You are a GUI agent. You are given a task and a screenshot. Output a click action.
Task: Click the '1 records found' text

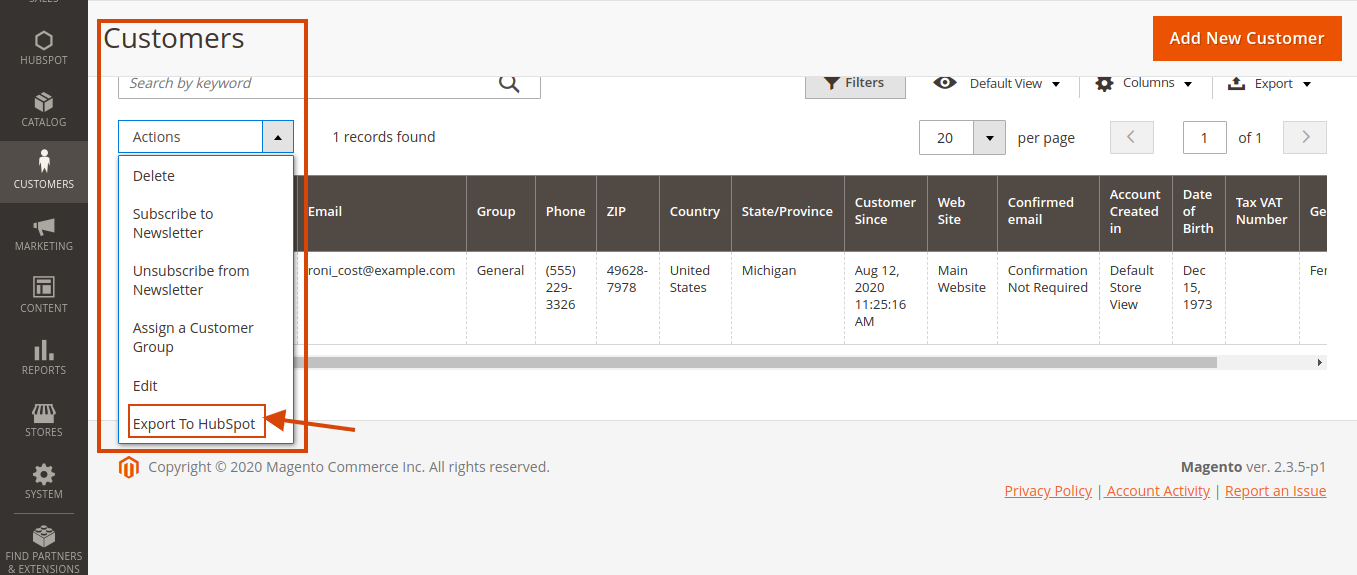coord(384,137)
